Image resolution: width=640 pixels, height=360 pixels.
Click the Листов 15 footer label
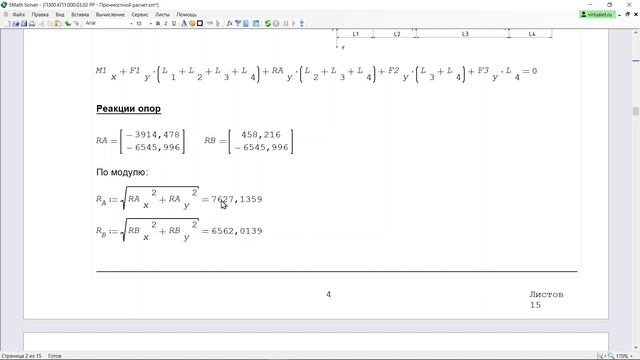click(x=546, y=300)
